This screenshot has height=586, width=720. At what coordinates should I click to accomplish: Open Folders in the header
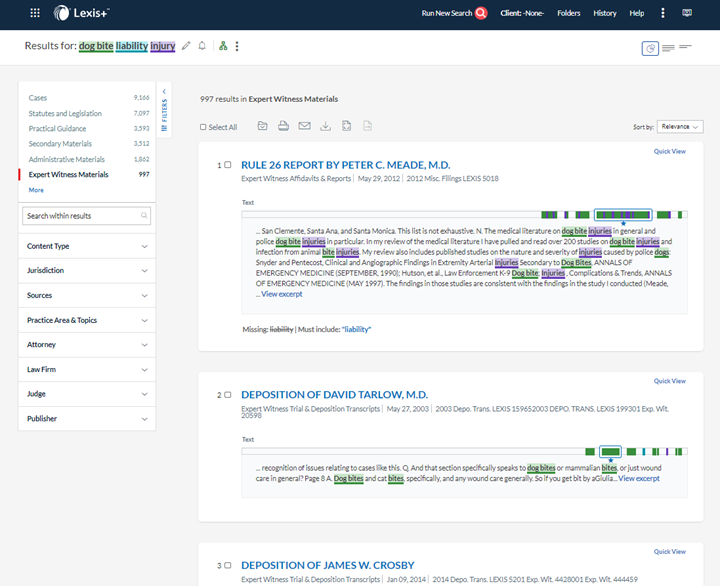coord(568,13)
